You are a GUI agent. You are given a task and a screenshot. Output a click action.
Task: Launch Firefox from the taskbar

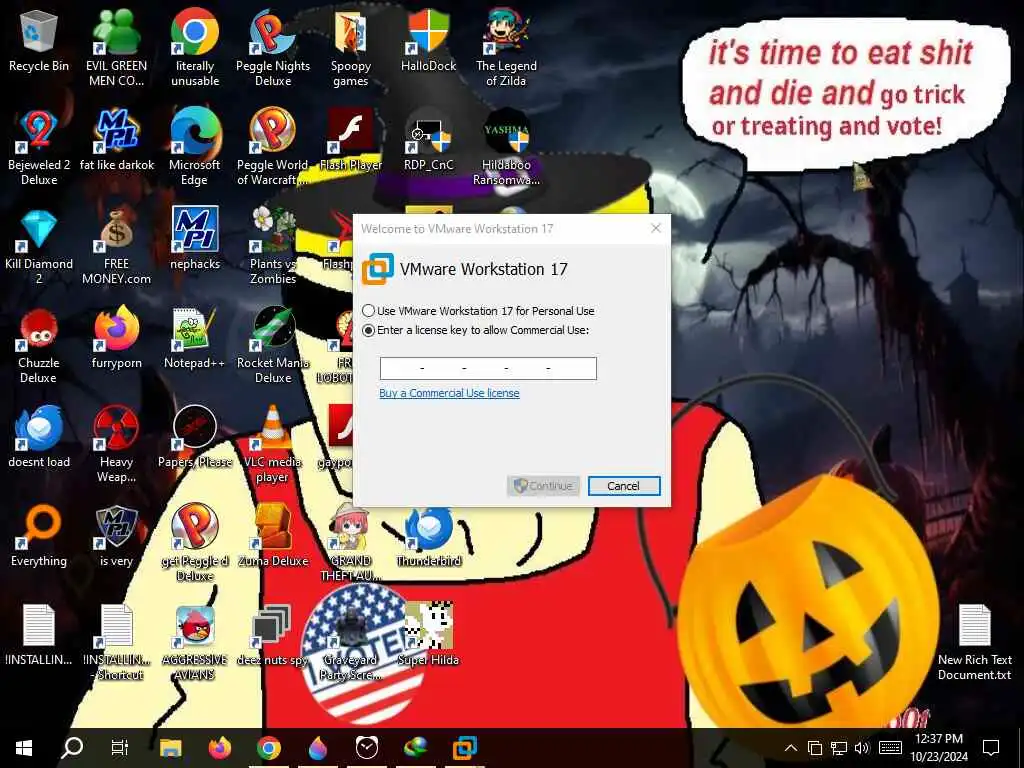coord(220,748)
